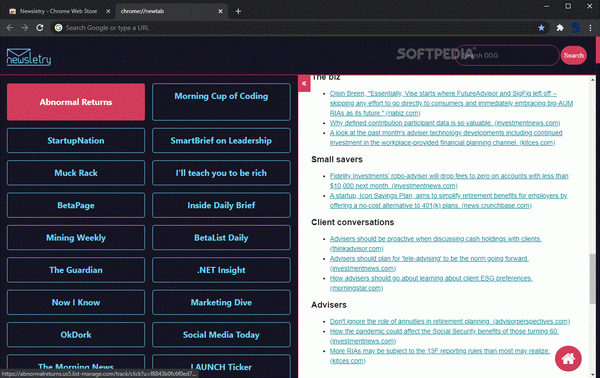
Task: Open the adviser technology developments kitces.com link
Action: click(x=446, y=138)
